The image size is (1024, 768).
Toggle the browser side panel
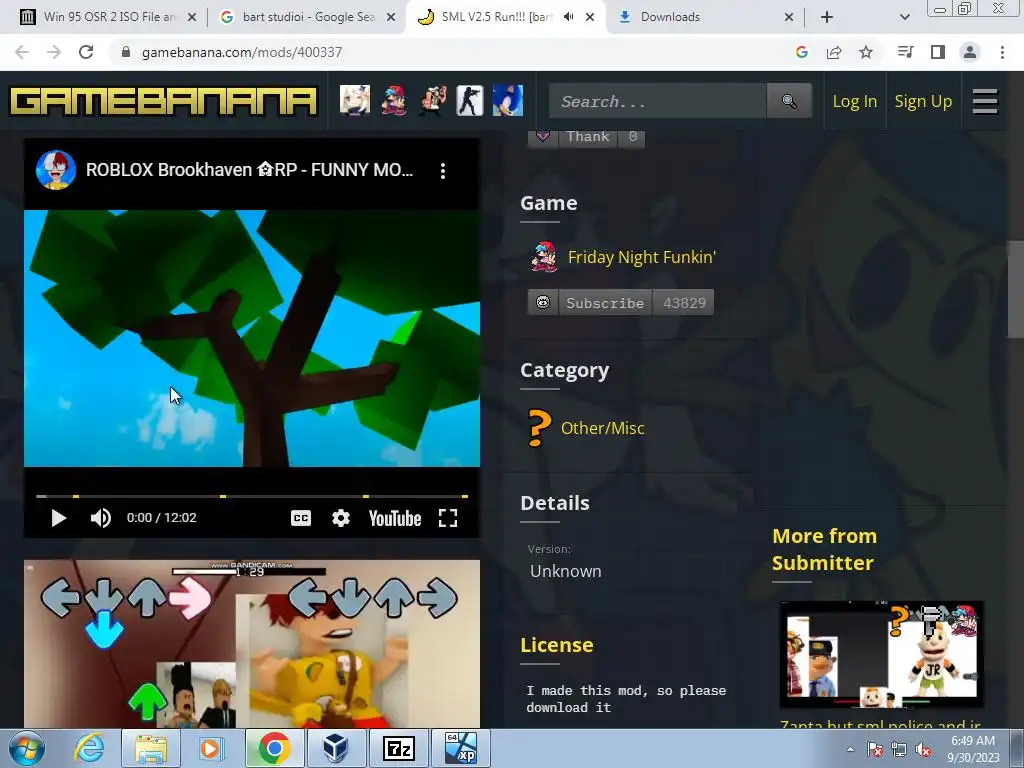point(938,52)
